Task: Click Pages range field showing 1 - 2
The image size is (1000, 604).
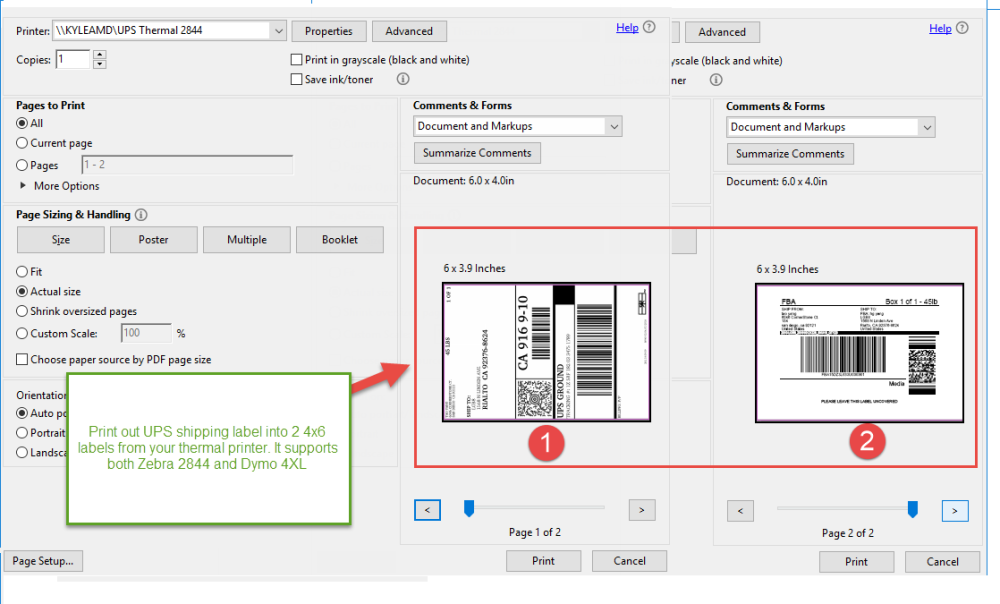Action: [x=187, y=165]
